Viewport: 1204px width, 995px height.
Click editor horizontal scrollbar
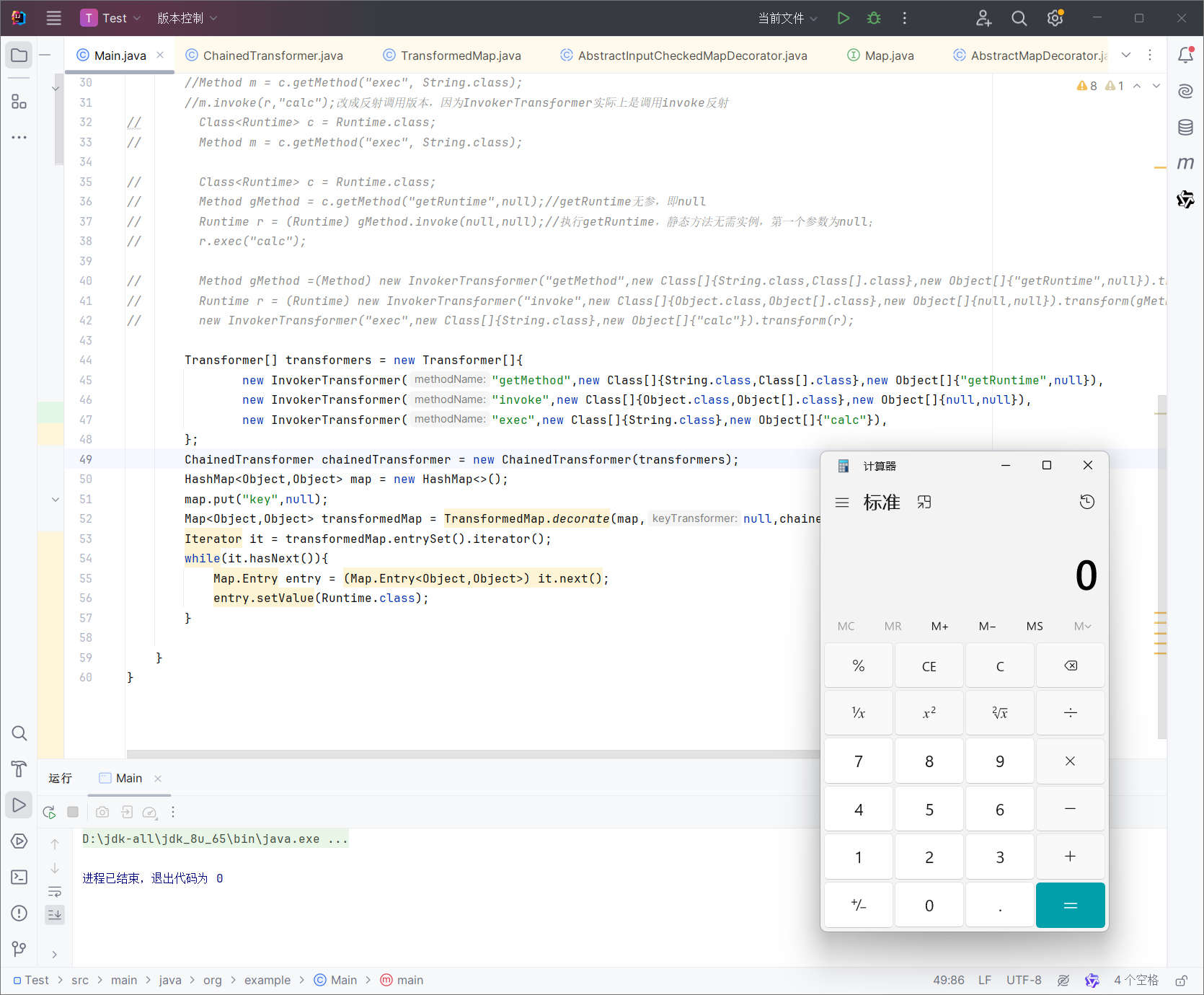pyautogui.click(x=473, y=754)
